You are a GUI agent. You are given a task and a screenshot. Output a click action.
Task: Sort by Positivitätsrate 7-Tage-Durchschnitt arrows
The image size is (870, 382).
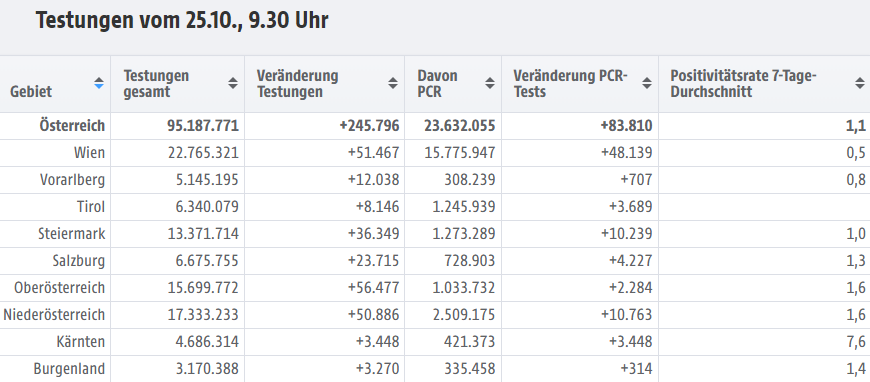(859, 83)
